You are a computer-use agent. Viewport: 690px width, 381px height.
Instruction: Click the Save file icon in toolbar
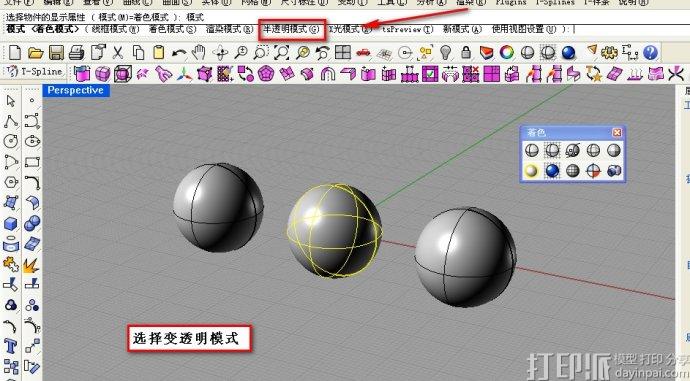tap(56, 53)
